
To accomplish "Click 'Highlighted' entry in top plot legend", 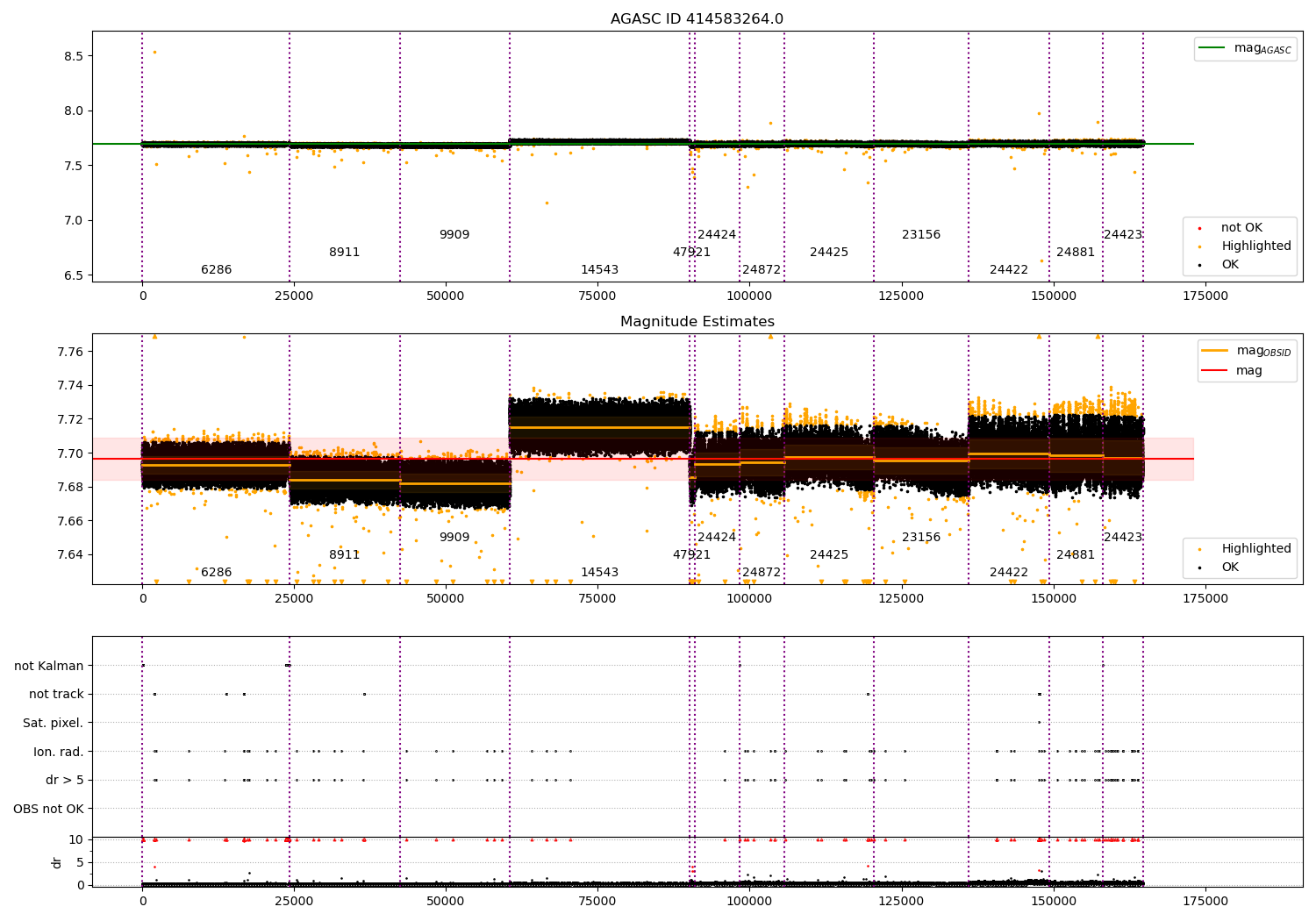I will 1246,246.
